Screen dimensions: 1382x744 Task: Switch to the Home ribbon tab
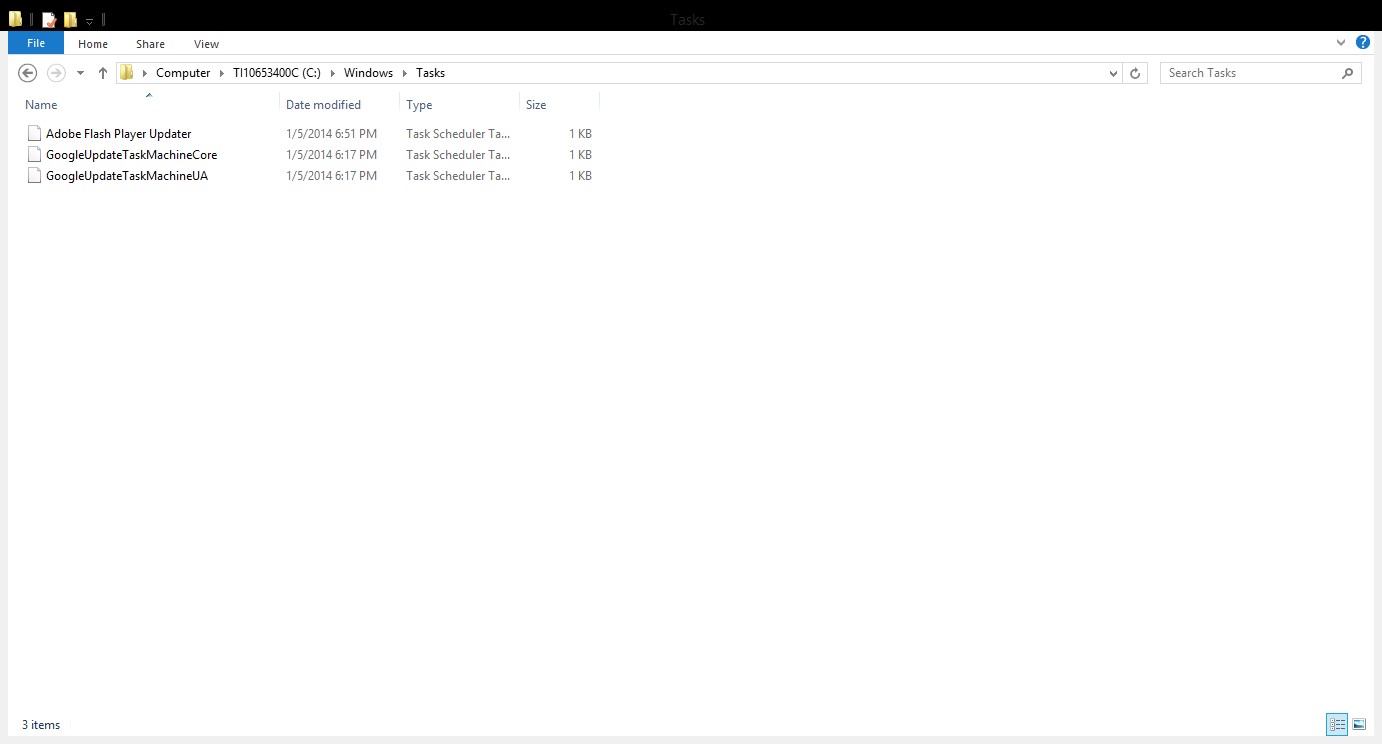point(93,44)
